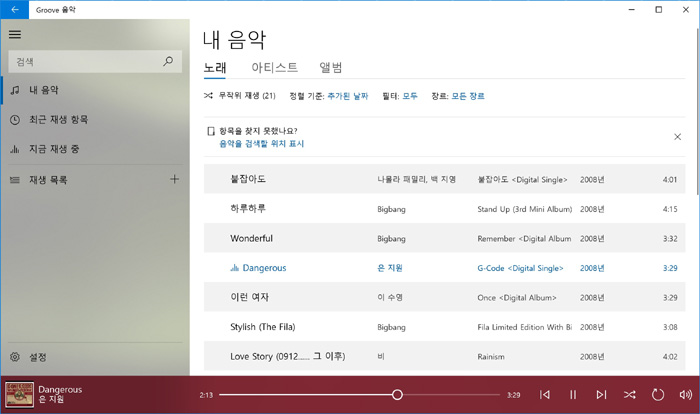Click the playback progress slider handle
Image resolution: width=700 pixels, height=414 pixels.
397,394
